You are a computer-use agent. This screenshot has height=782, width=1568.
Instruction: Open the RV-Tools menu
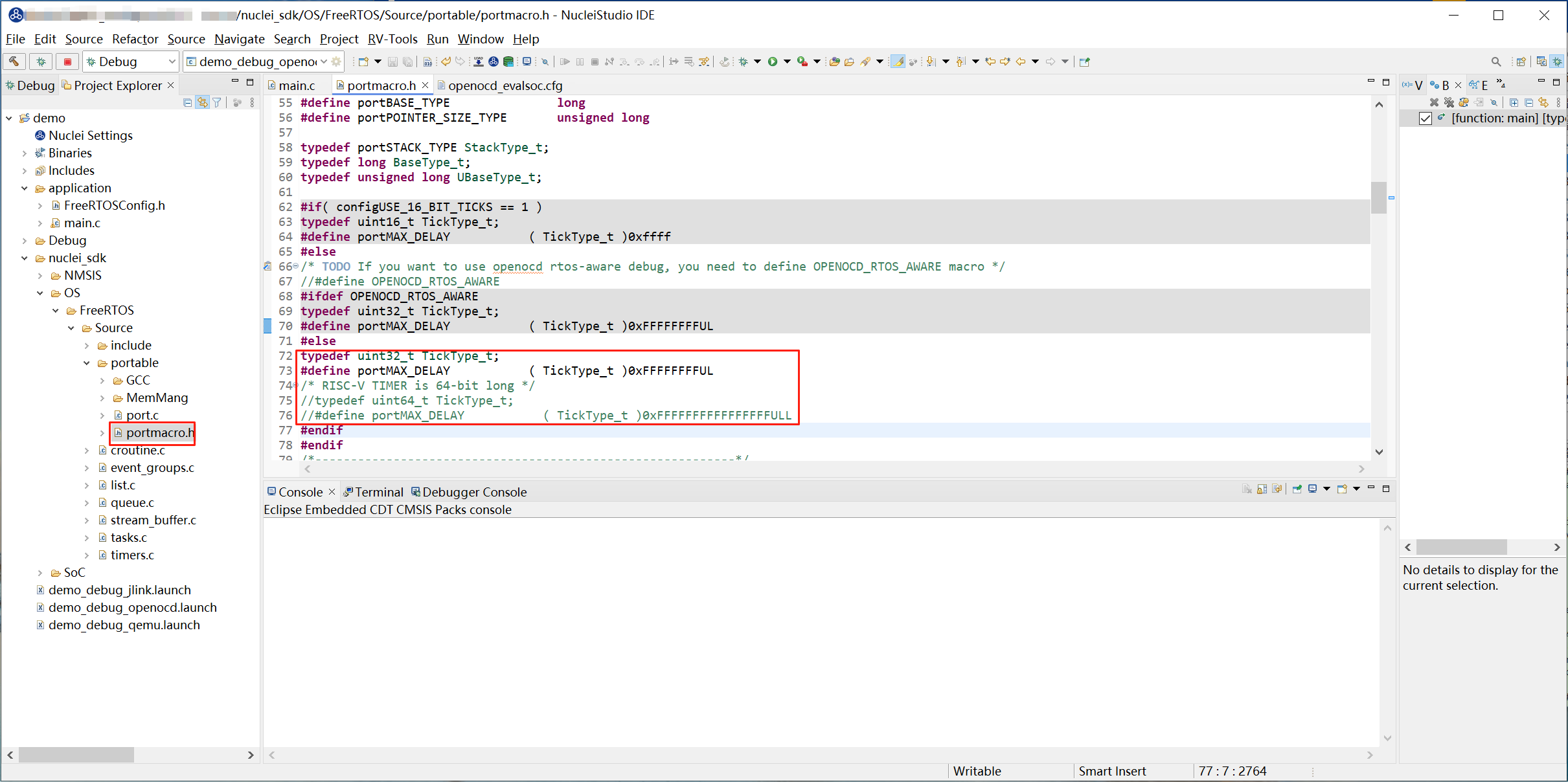(392, 39)
